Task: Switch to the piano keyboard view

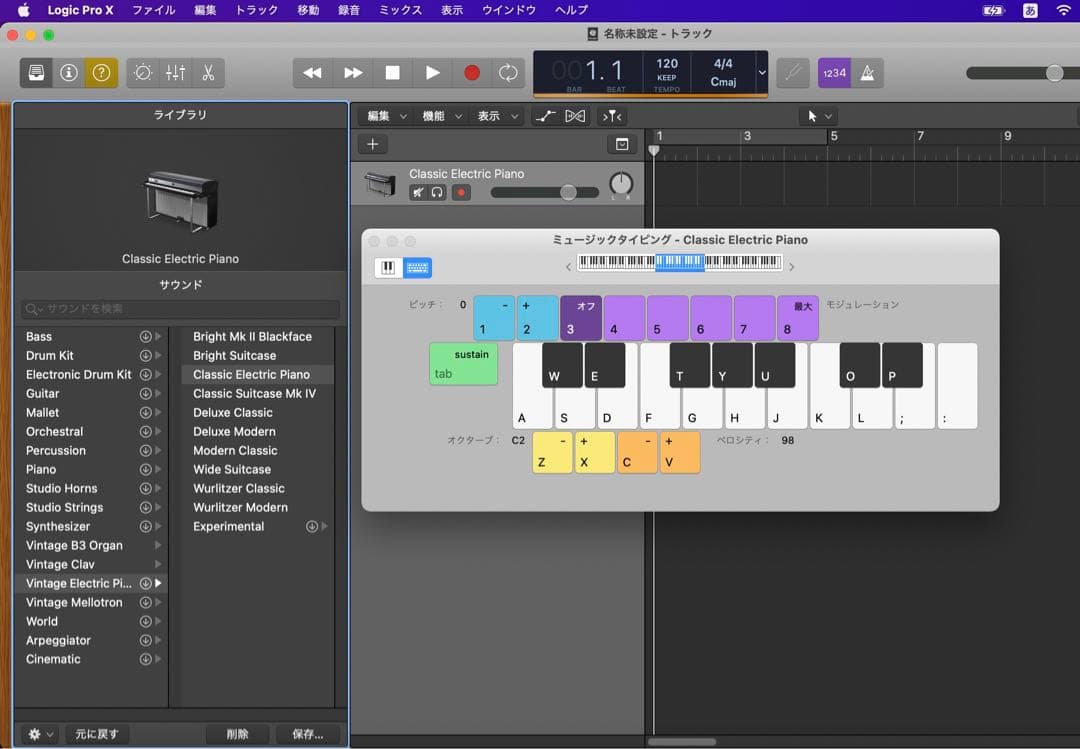Action: [x=388, y=268]
